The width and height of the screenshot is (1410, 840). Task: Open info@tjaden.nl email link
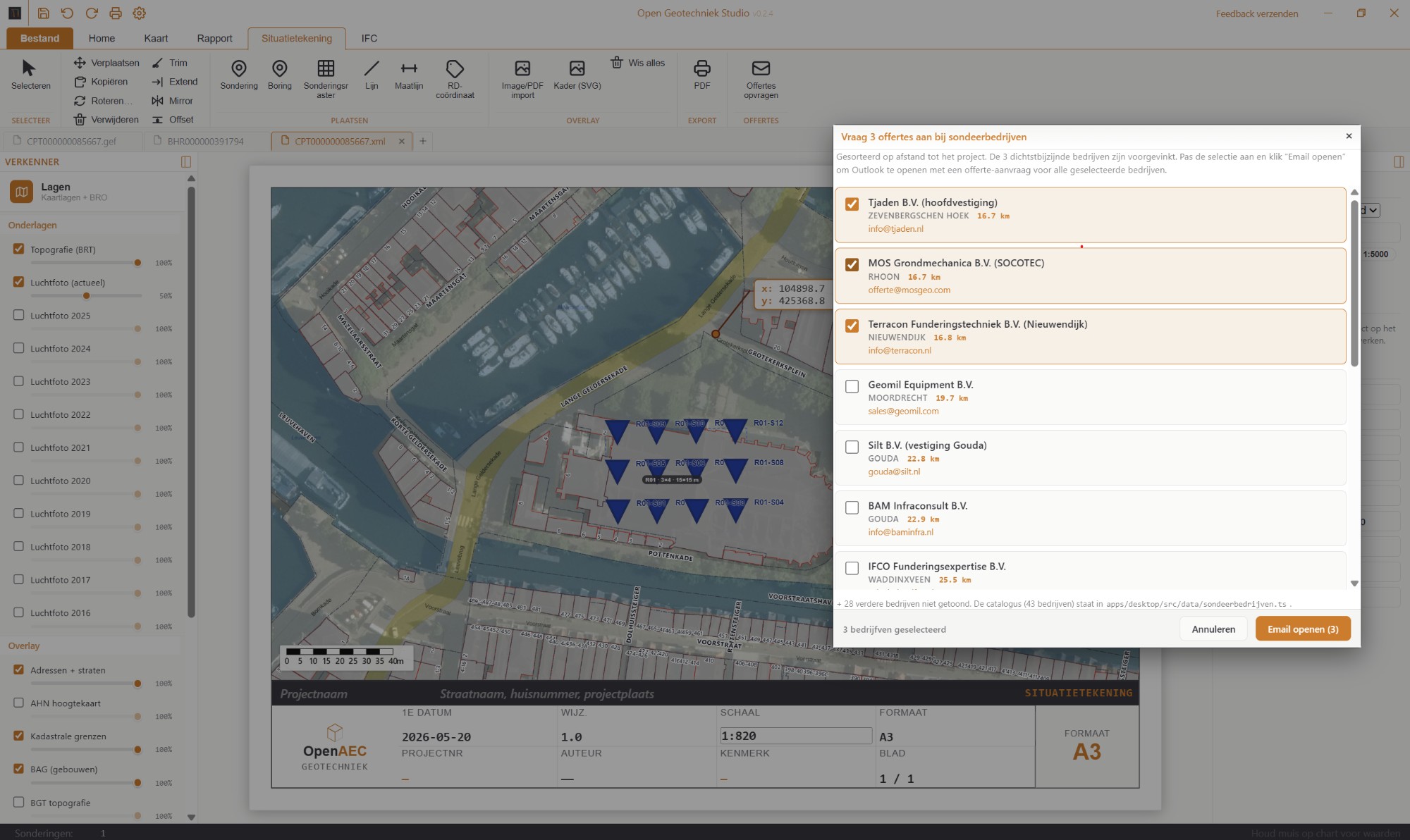pyautogui.click(x=895, y=229)
